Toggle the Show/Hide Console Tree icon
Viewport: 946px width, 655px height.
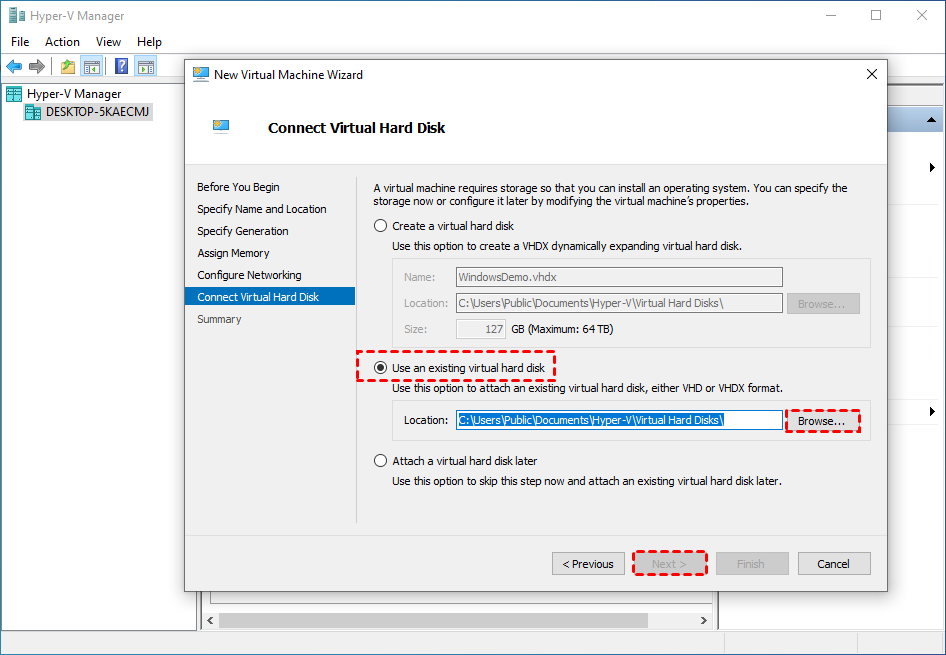pos(92,66)
